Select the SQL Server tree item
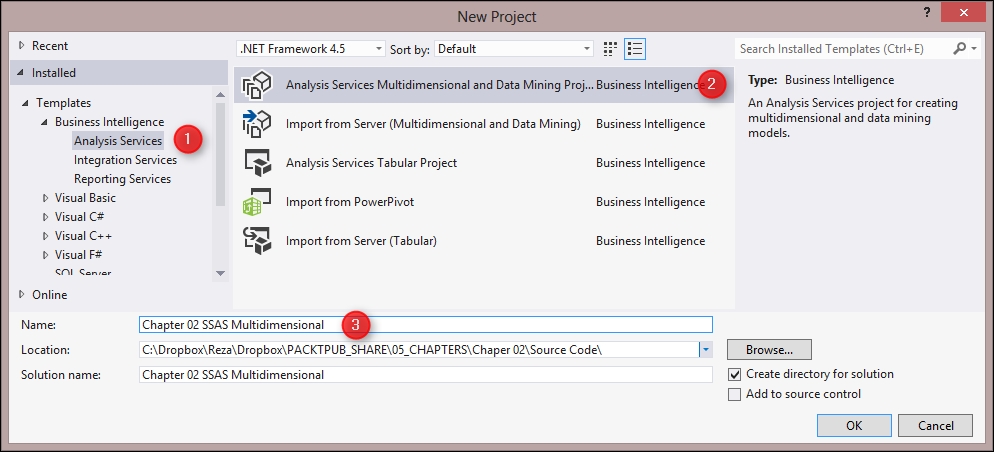Screen dimensions: 994x452 point(83,273)
